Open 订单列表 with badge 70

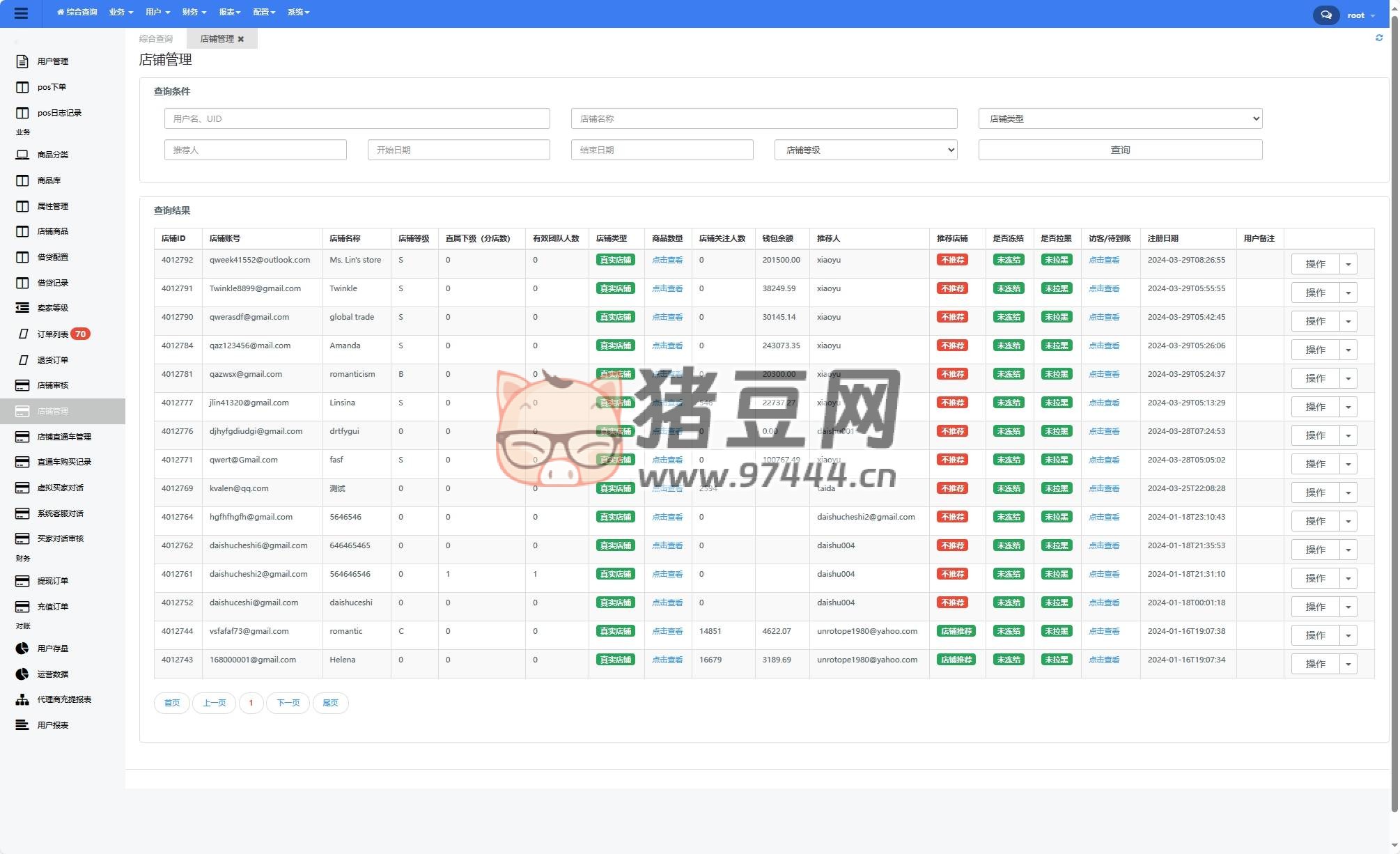pos(53,334)
